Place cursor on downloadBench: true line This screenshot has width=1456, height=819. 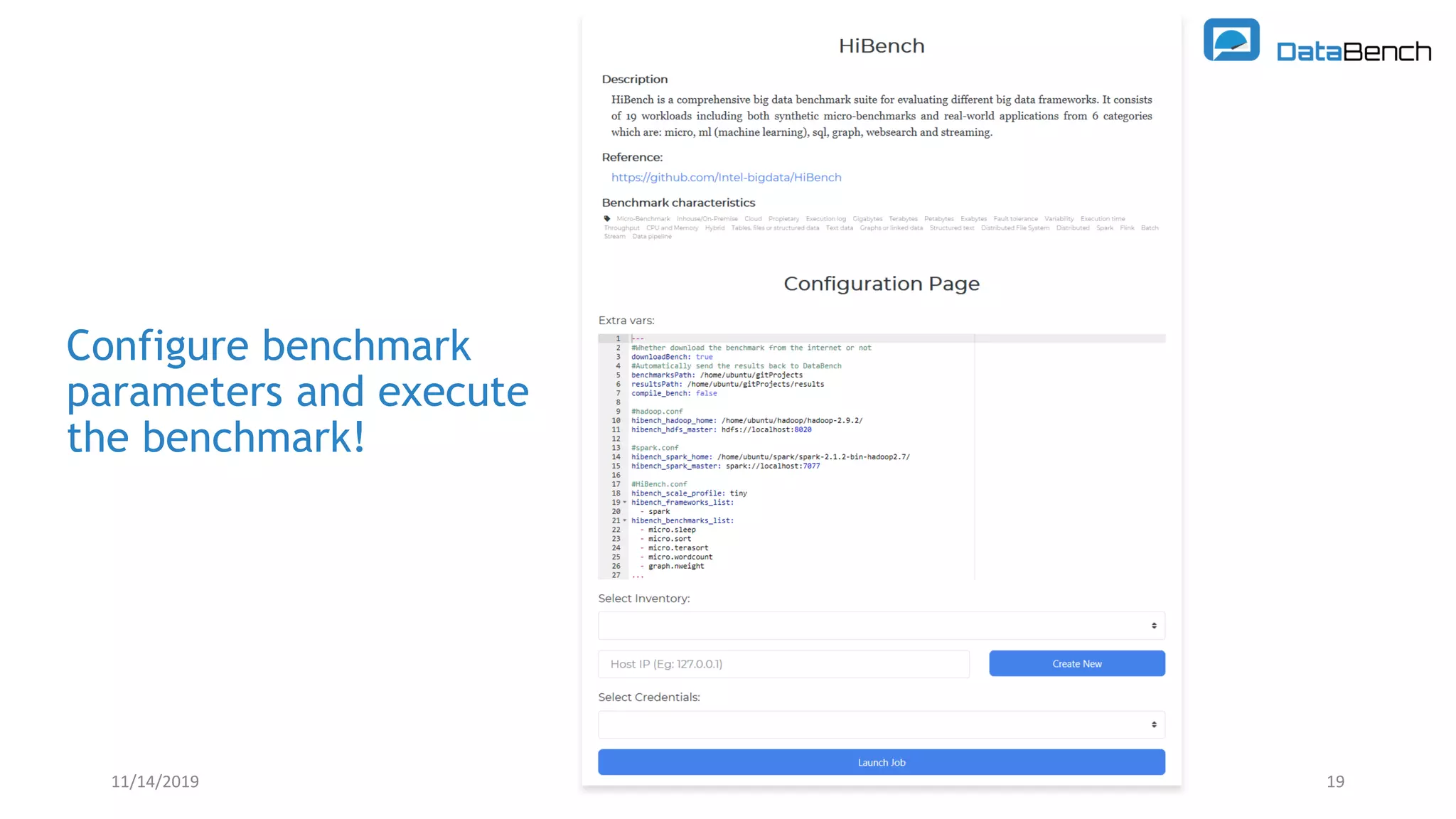tap(672, 357)
